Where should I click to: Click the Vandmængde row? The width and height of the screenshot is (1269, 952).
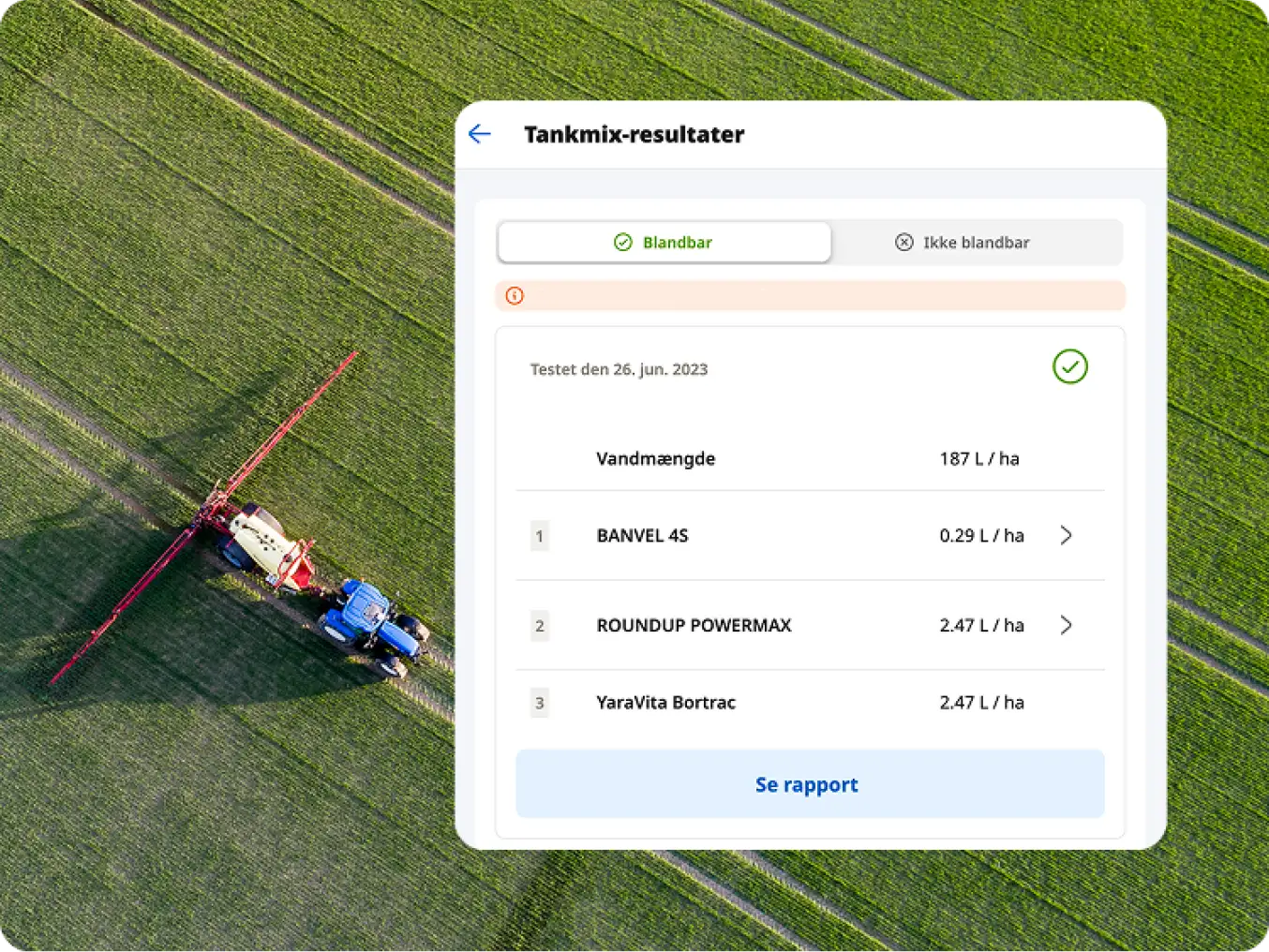click(810, 459)
